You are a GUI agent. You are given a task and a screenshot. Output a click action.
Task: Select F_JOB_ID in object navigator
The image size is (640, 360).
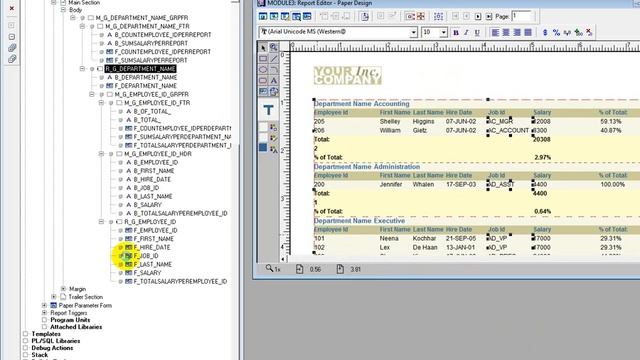[x=146, y=256]
